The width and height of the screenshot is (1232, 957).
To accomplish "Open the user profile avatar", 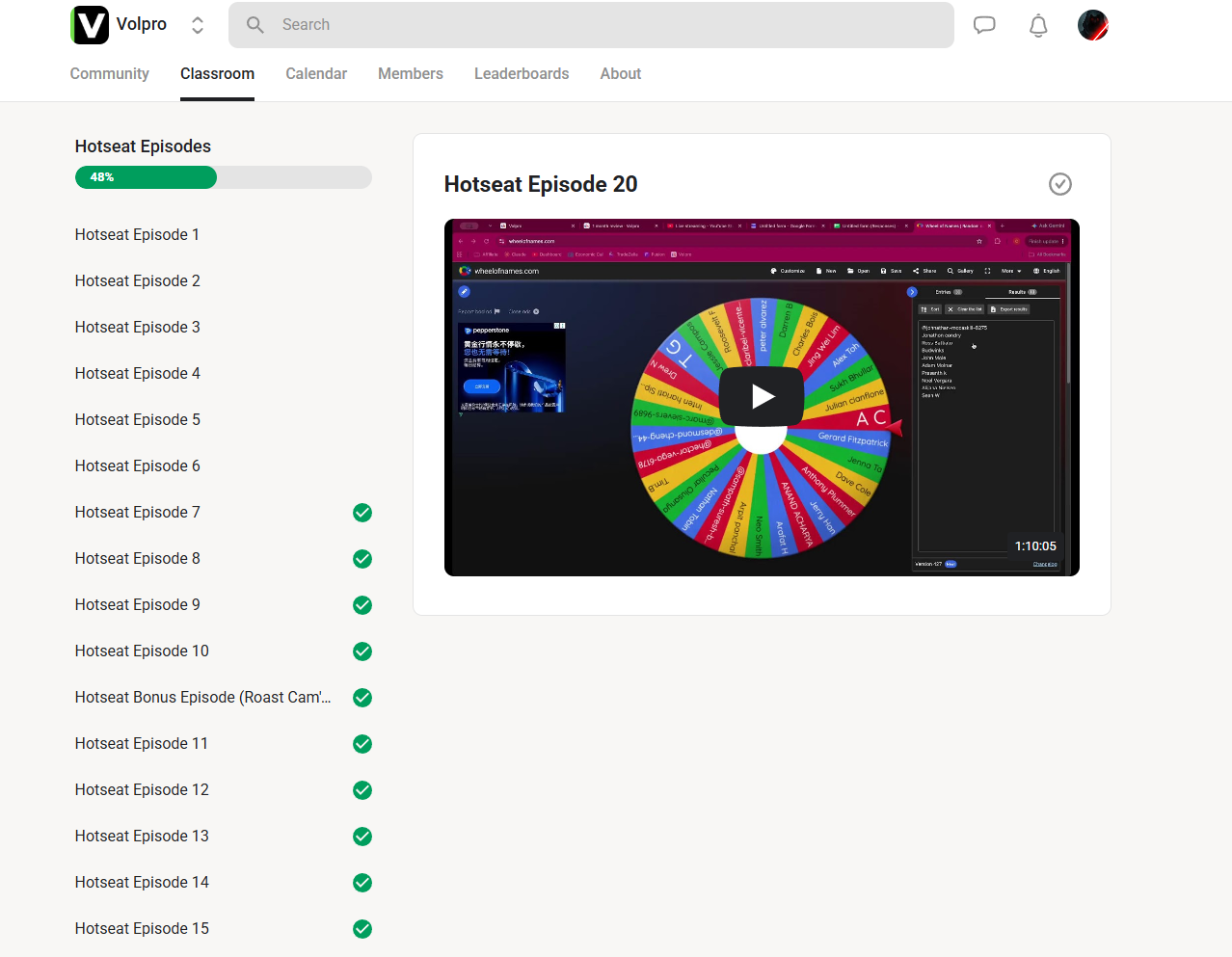I will [x=1093, y=25].
